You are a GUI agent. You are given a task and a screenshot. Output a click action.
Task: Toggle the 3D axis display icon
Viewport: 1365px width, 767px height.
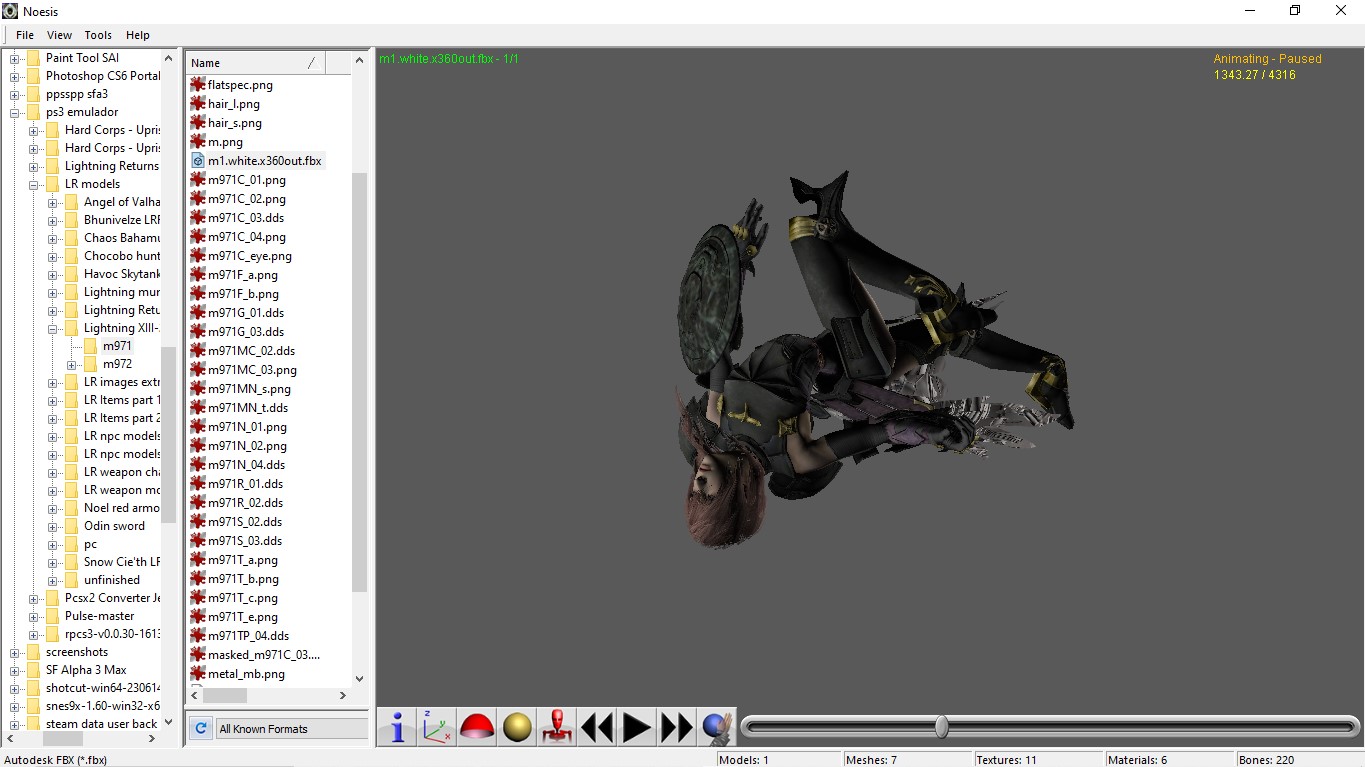(x=437, y=727)
